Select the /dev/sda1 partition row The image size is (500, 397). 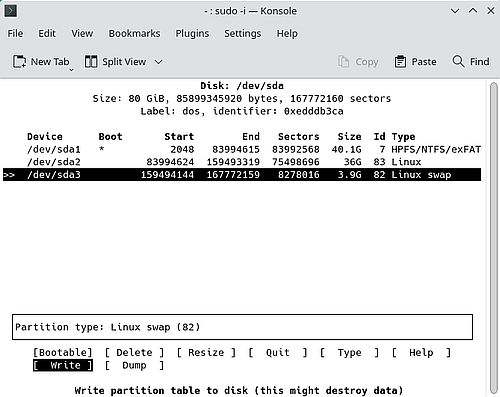(x=242, y=149)
